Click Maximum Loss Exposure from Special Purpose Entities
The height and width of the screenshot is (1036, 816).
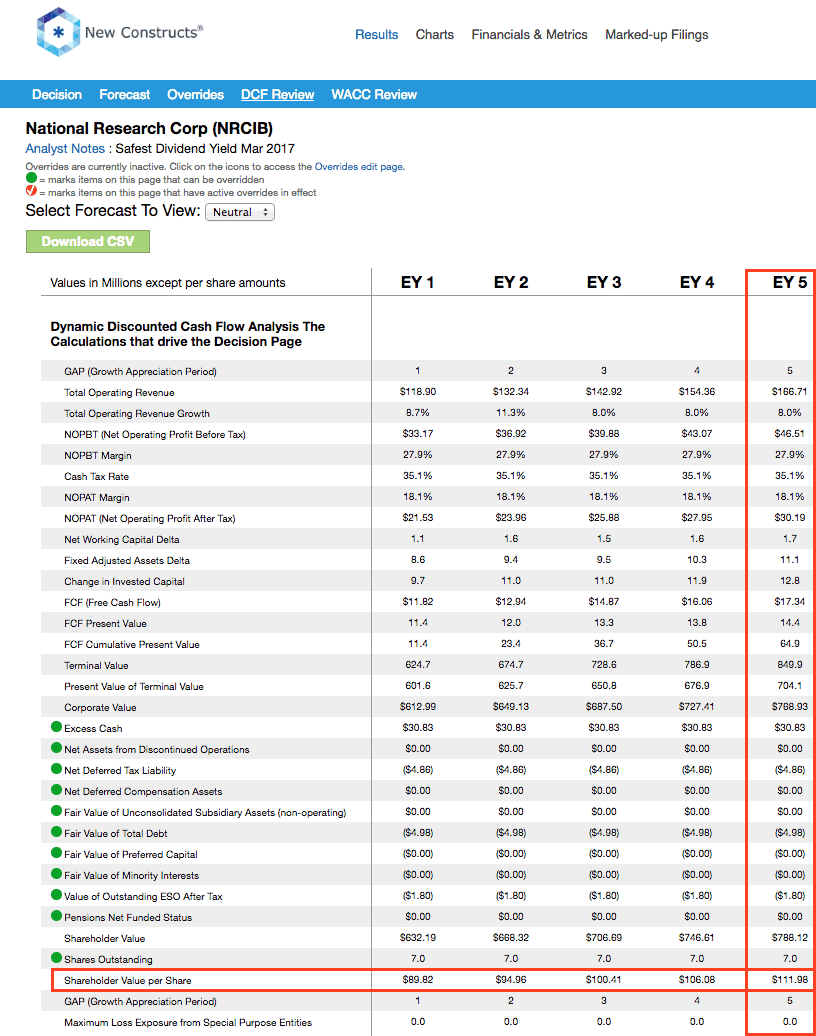(188, 1023)
